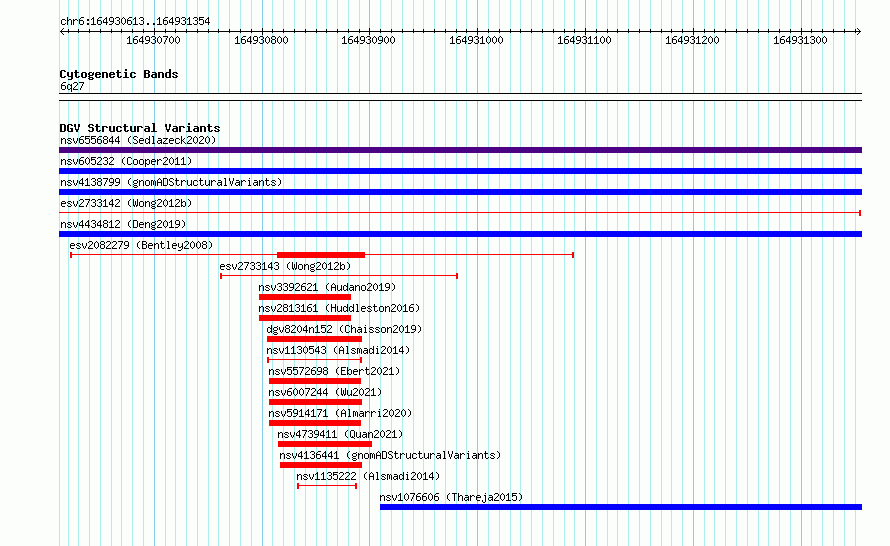The width and height of the screenshot is (890, 546).
Task: Click the ruler's right arrowhead
Action: 859,32
